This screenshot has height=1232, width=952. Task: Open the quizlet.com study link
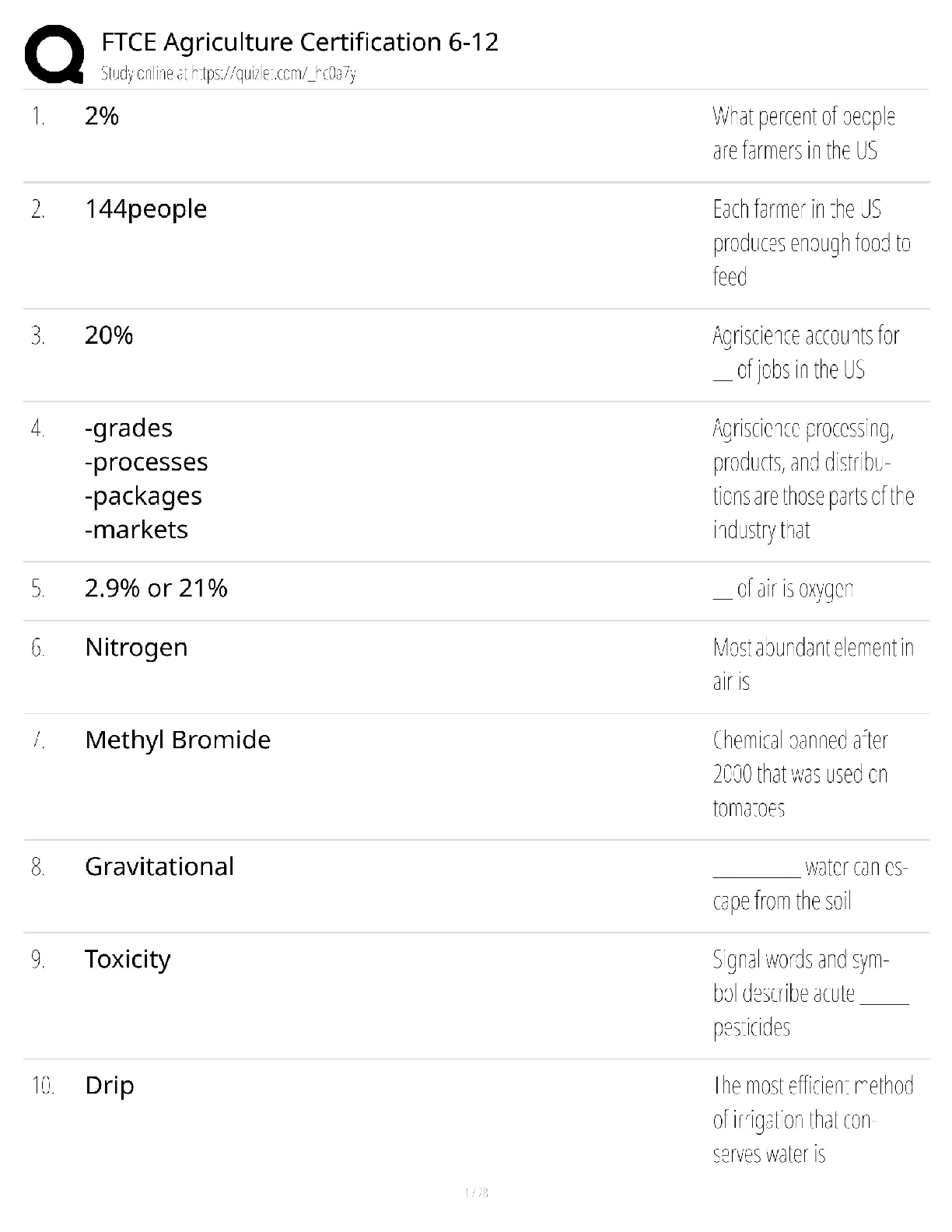(x=228, y=74)
